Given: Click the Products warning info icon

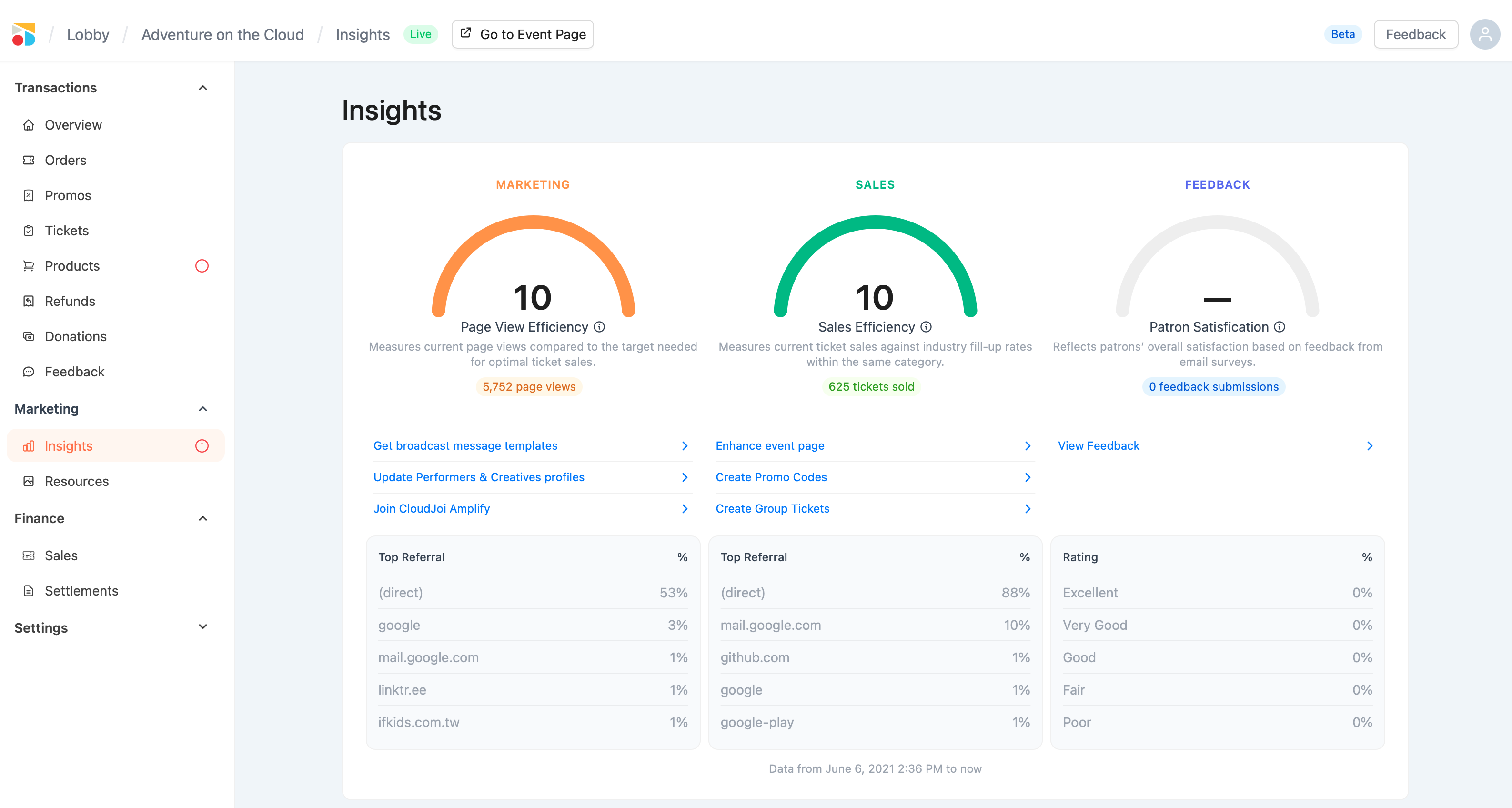Looking at the screenshot, I should [202, 266].
